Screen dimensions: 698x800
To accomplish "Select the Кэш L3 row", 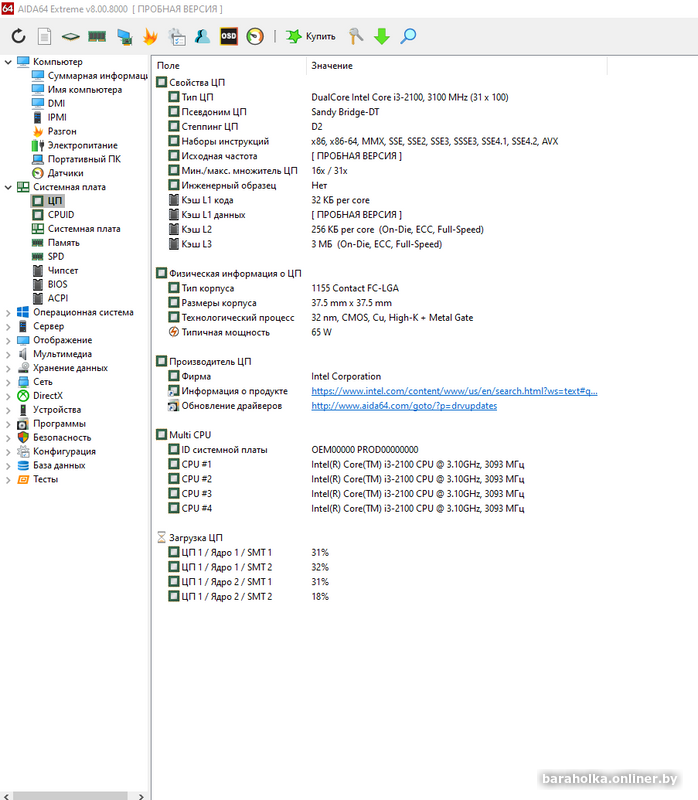I will (305, 244).
